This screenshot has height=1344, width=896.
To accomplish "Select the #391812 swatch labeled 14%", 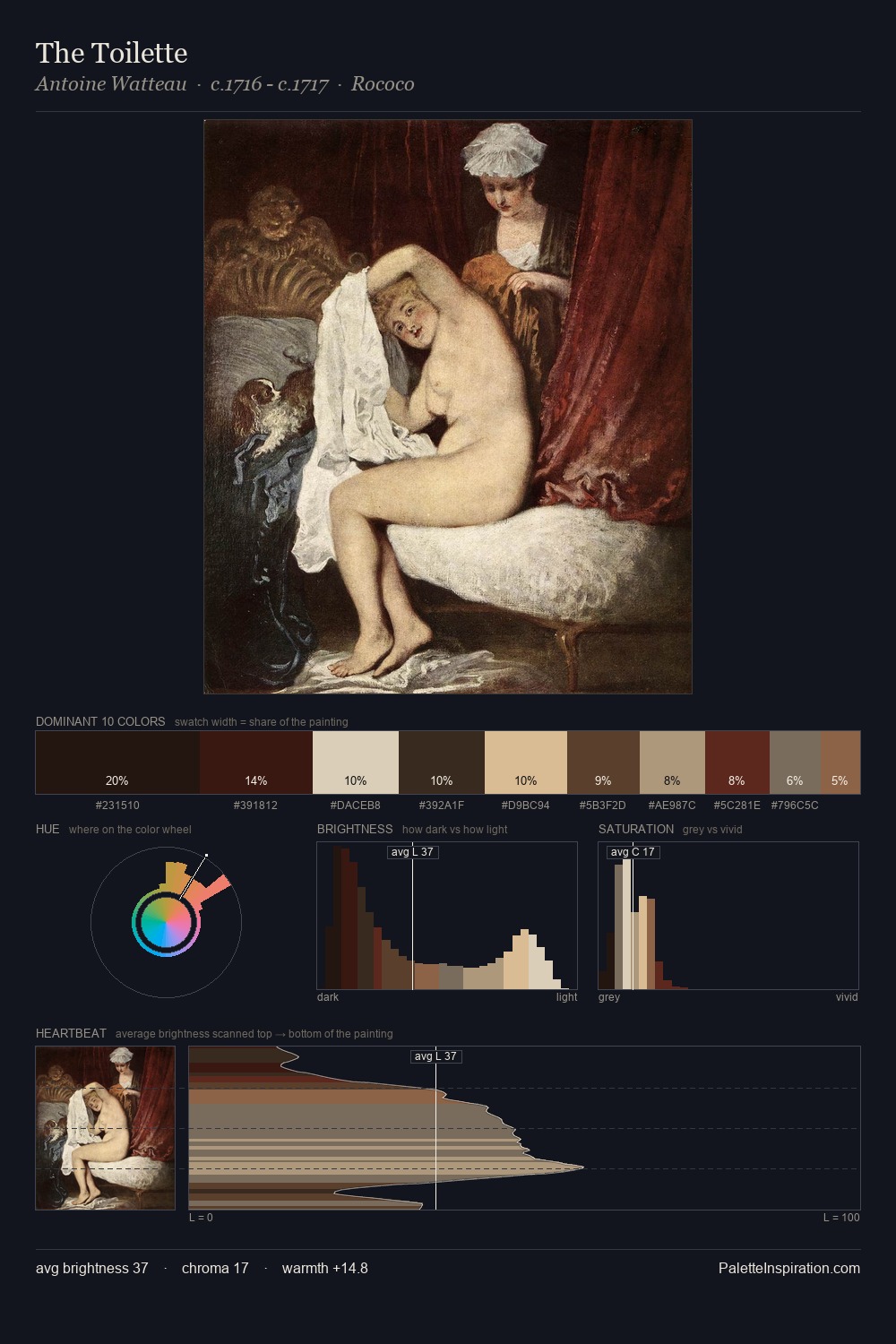I will point(256,762).
